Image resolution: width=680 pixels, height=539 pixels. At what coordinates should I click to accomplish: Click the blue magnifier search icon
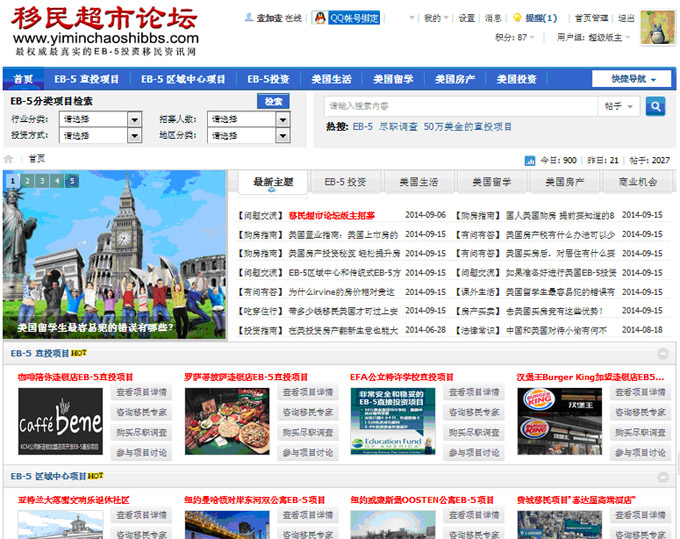655,106
